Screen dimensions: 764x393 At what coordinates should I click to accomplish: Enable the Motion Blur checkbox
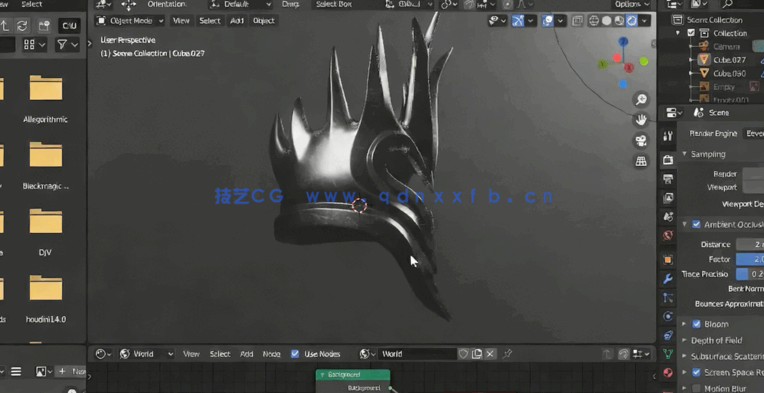(x=696, y=388)
